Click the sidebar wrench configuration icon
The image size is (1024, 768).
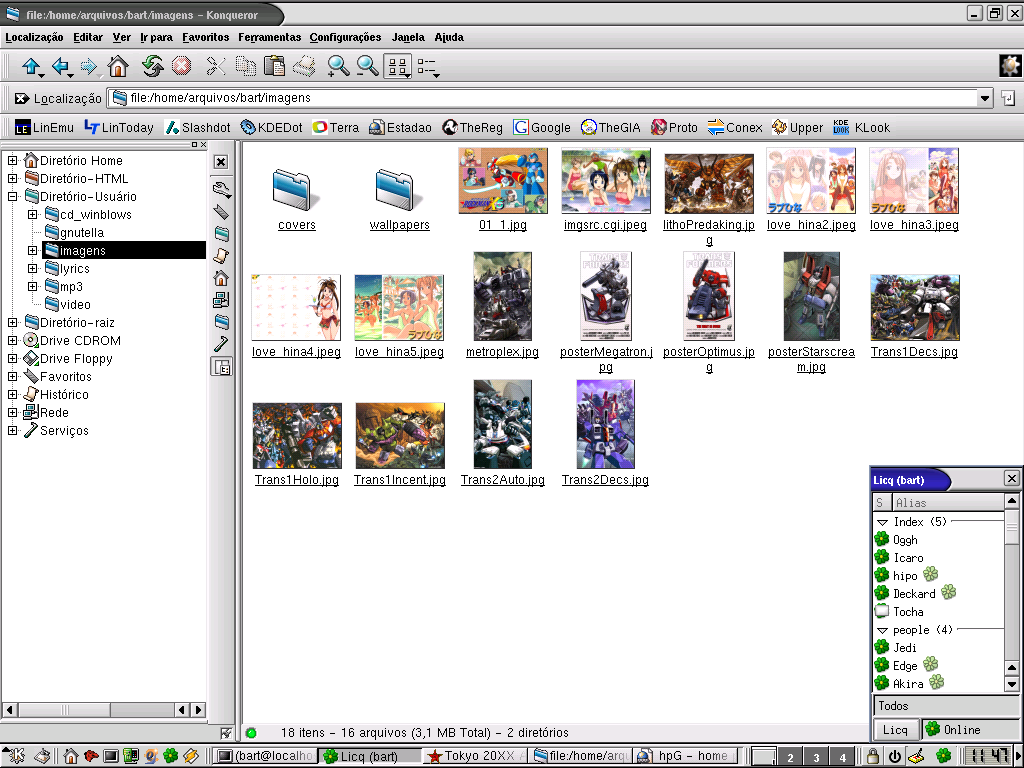point(221,189)
